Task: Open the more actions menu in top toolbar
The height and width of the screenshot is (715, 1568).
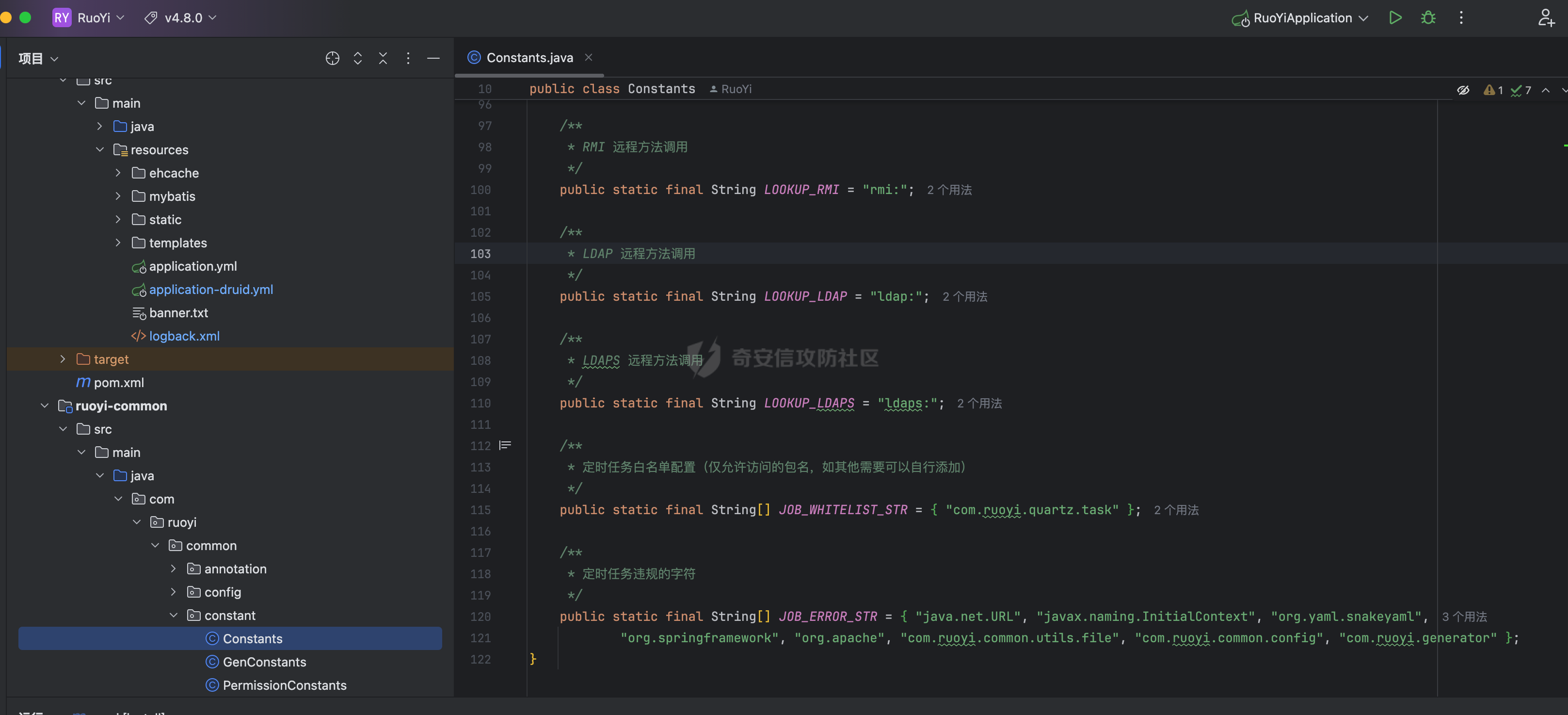Action: (x=1461, y=17)
